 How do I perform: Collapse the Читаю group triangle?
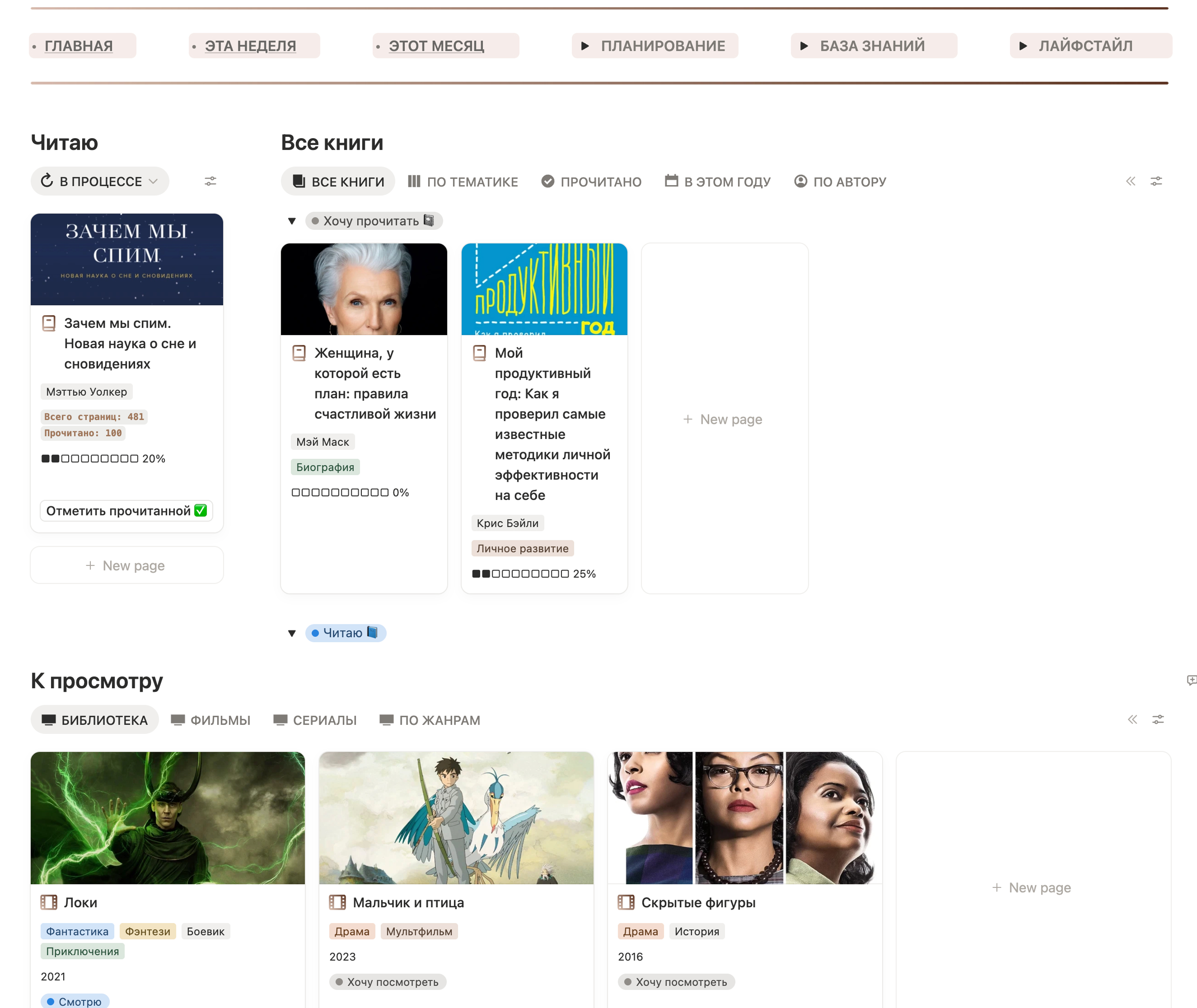(292, 633)
